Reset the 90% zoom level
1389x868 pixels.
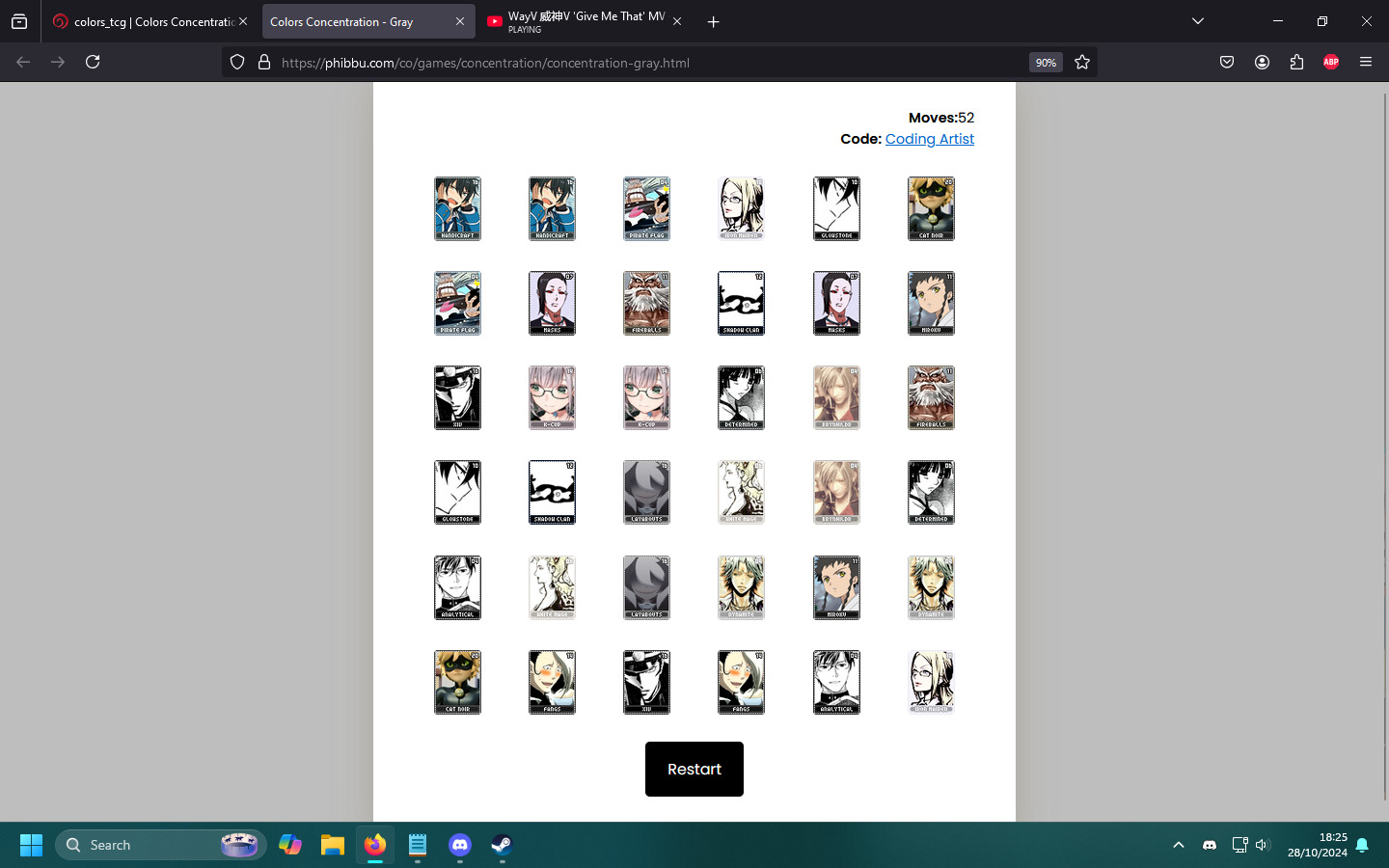click(x=1046, y=62)
